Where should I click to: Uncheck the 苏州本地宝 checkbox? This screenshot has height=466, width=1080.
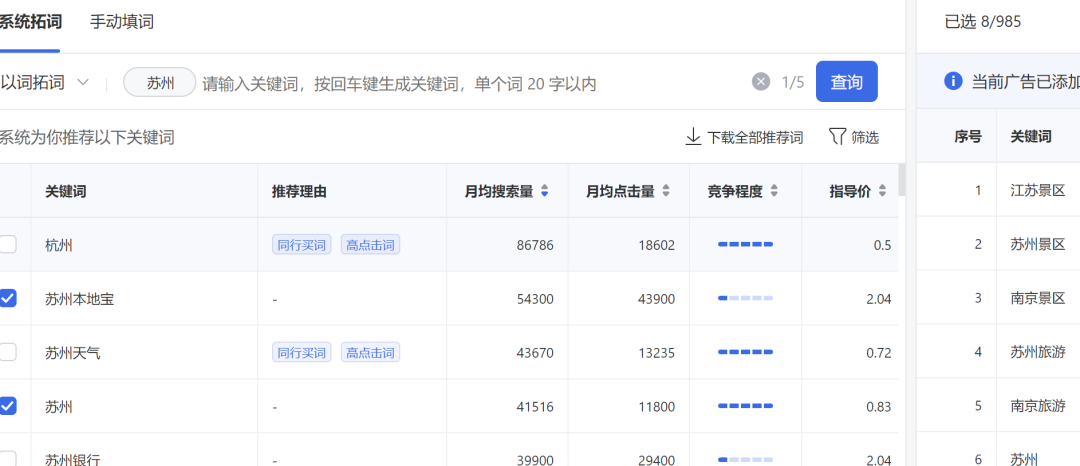pyautogui.click(x=7, y=298)
